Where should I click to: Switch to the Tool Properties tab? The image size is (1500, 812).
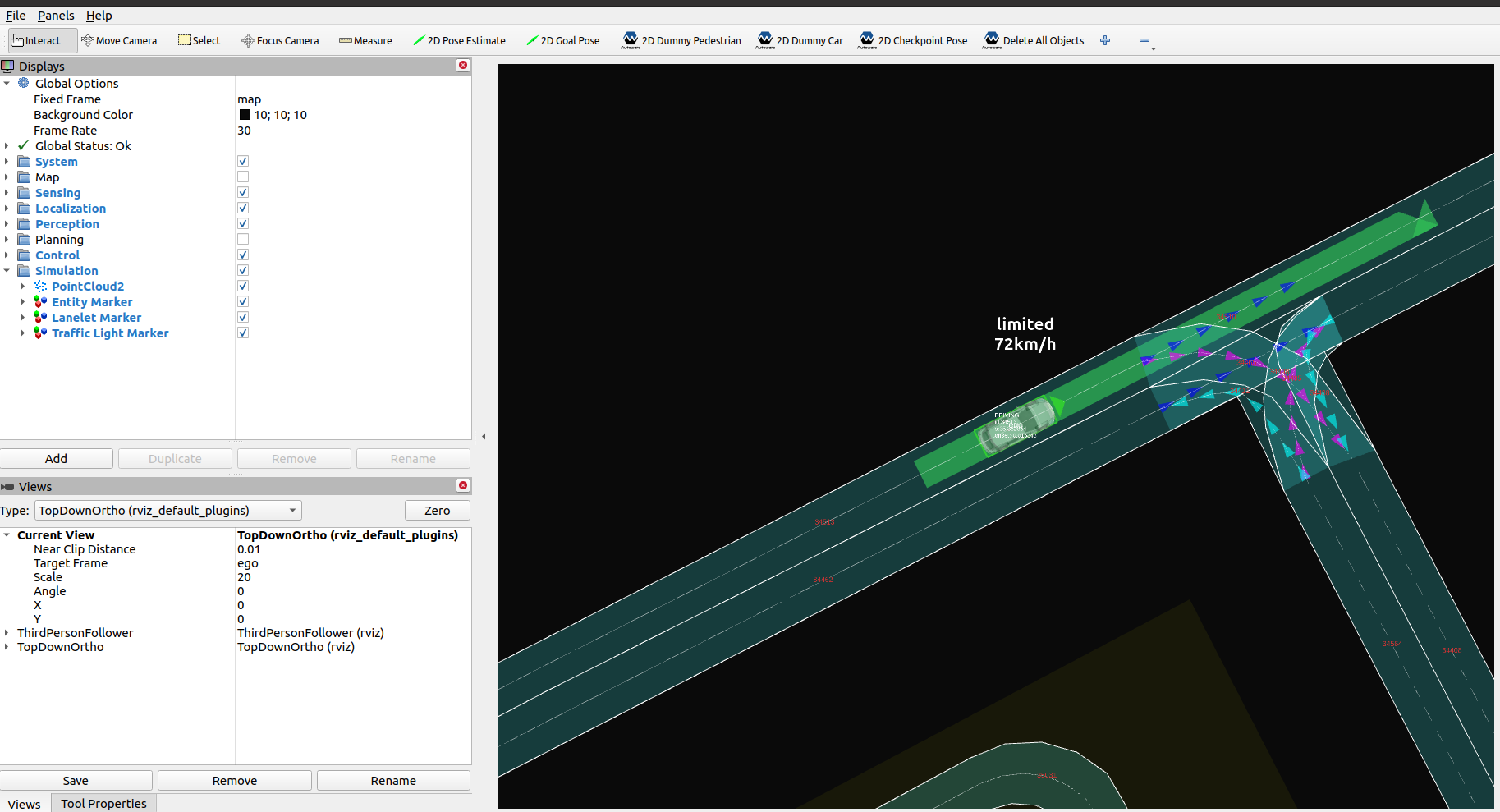[x=103, y=803]
